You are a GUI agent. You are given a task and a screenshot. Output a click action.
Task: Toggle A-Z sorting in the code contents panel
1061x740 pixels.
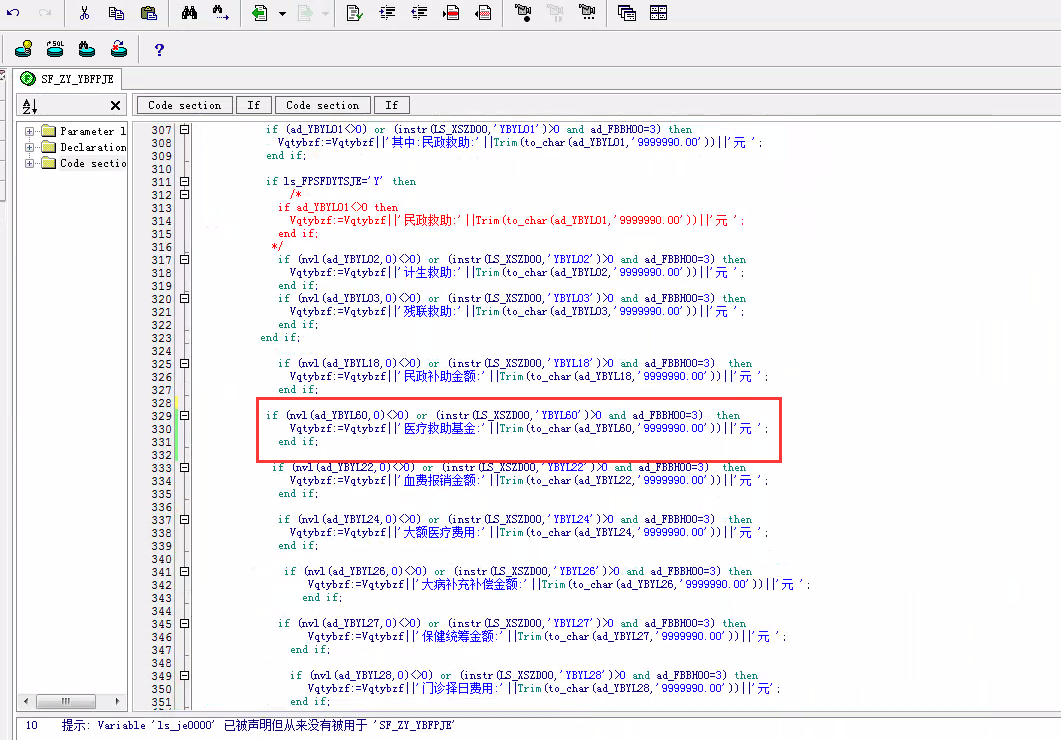[x=30, y=106]
